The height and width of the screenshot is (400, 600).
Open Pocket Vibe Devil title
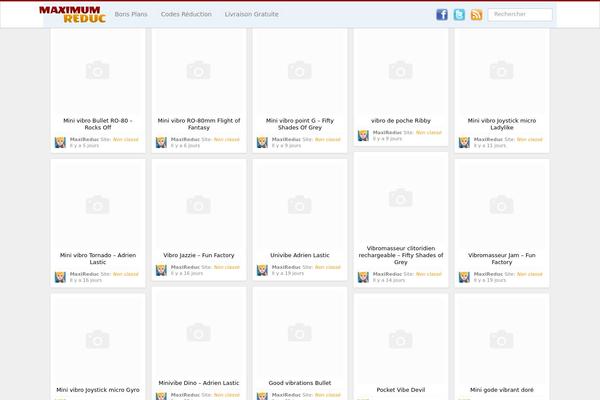(x=401, y=390)
